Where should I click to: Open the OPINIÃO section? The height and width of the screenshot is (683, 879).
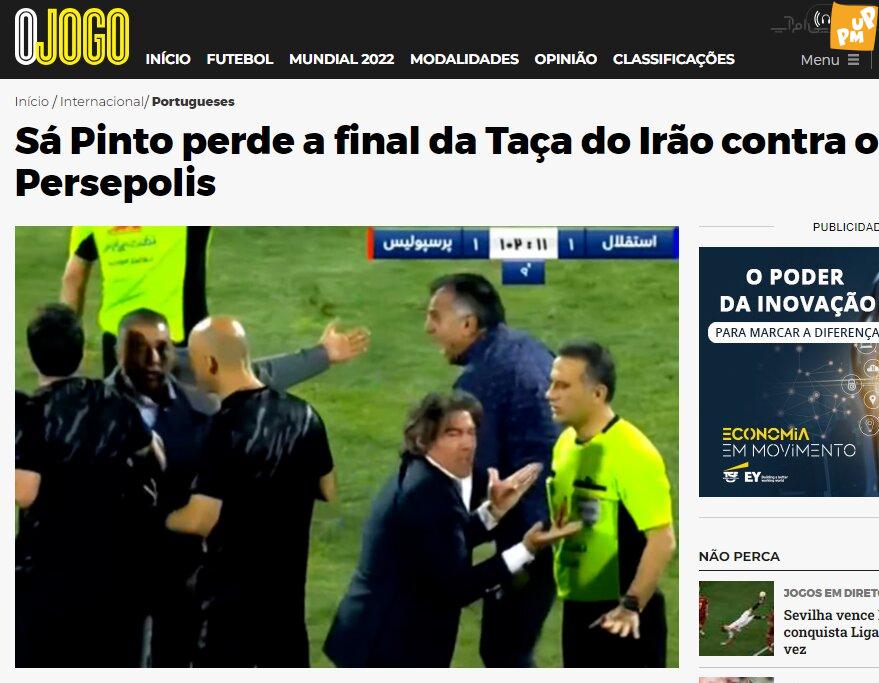[x=566, y=59]
